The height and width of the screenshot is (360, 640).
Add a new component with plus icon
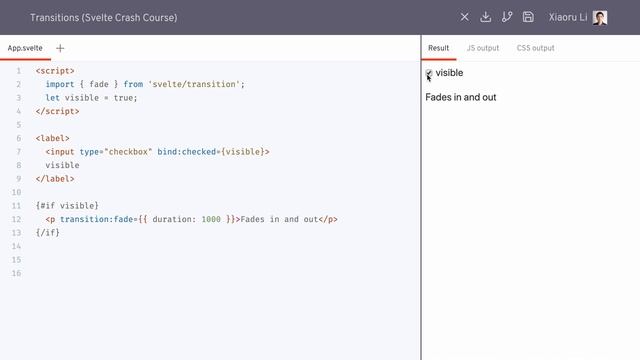point(60,48)
